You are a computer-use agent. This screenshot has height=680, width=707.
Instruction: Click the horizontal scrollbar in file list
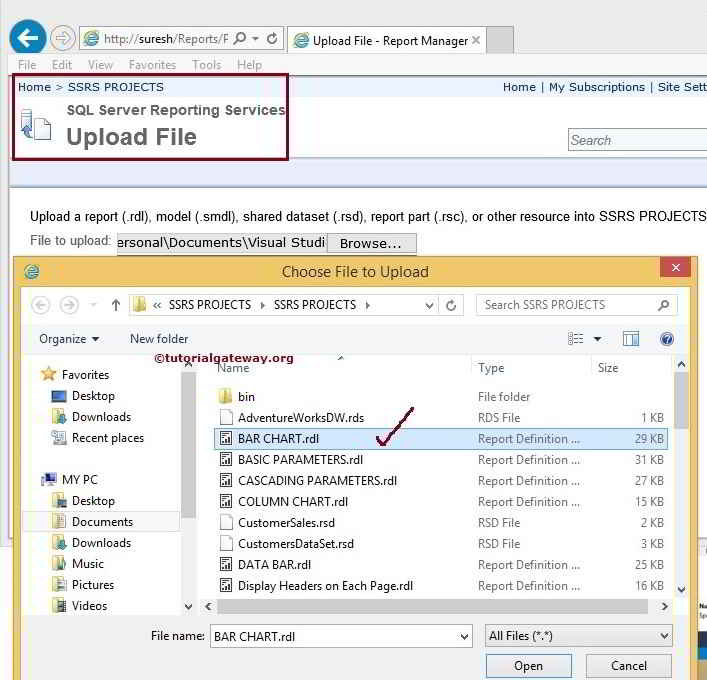pyautogui.click(x=432, y=606)
